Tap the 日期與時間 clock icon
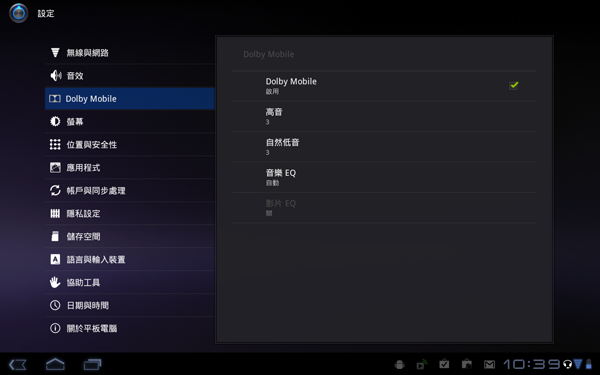 coord(55,305)
